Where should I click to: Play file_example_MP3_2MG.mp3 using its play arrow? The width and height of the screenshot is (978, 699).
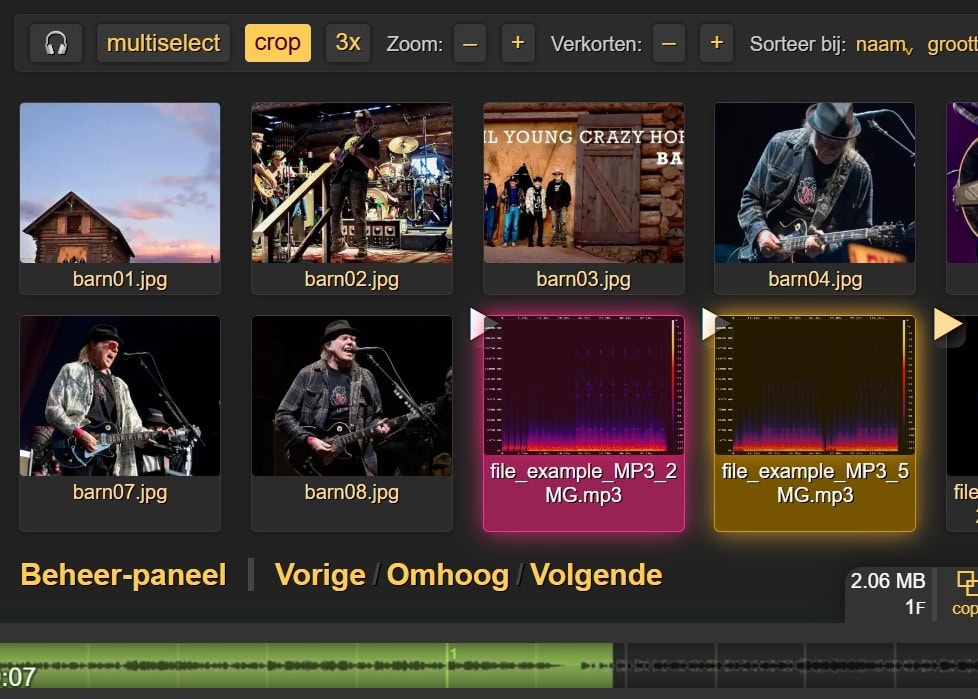[481, 324]
